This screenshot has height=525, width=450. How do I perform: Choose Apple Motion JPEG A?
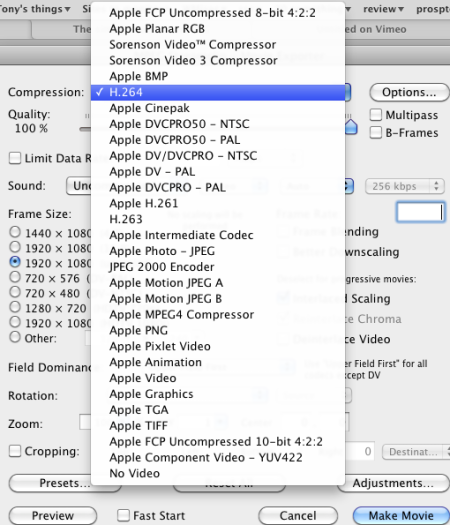[218, 283]
